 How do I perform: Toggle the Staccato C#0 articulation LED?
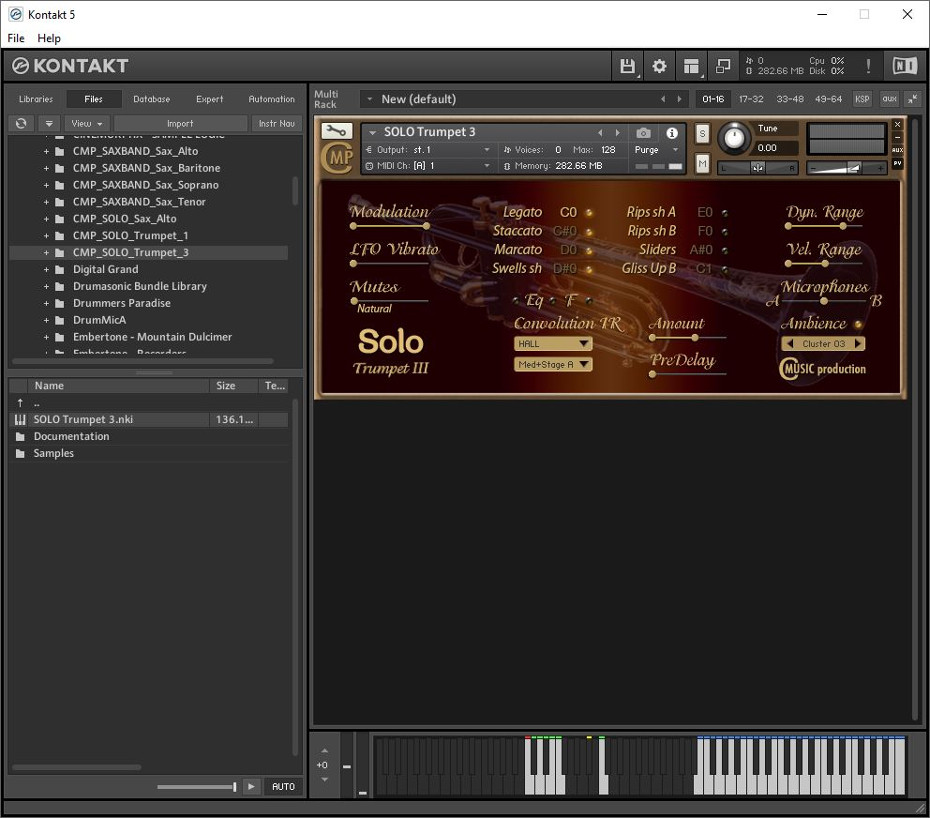589,231
